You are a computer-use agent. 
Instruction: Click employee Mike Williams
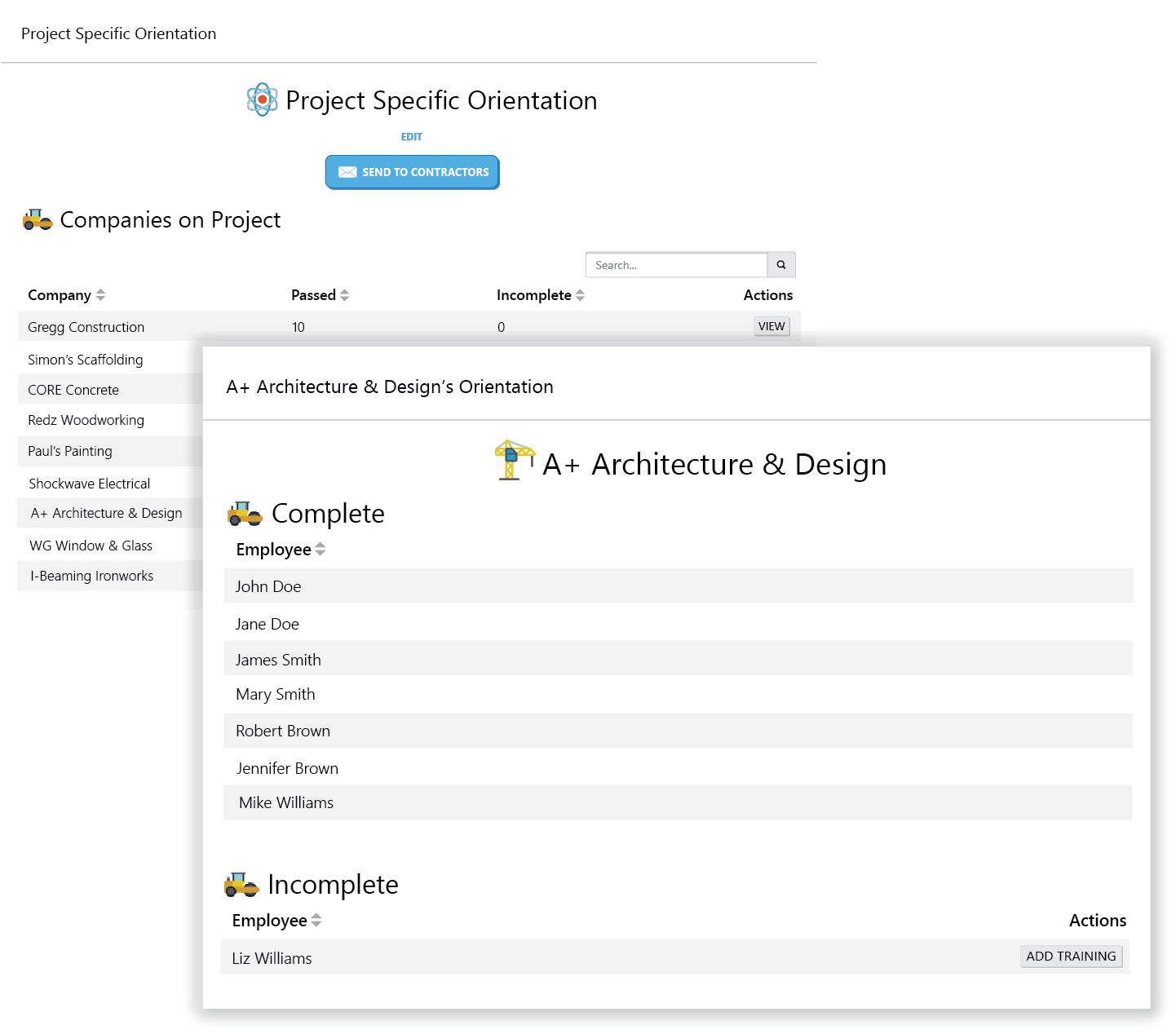click(x=286, y=802)
